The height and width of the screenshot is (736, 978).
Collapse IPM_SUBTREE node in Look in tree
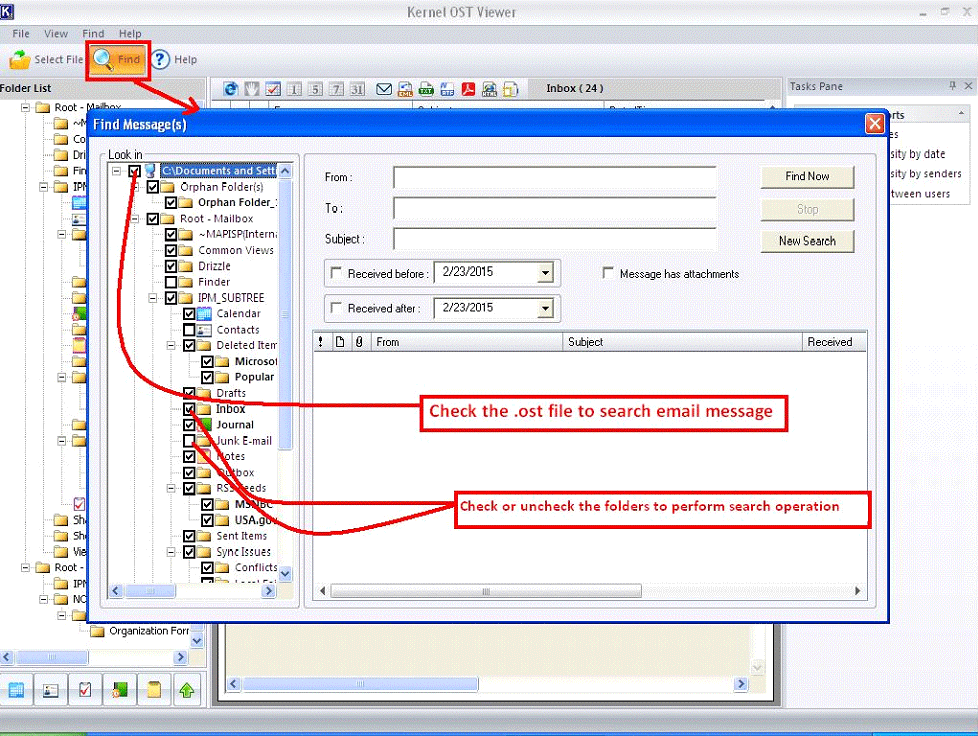coord(153,298)
